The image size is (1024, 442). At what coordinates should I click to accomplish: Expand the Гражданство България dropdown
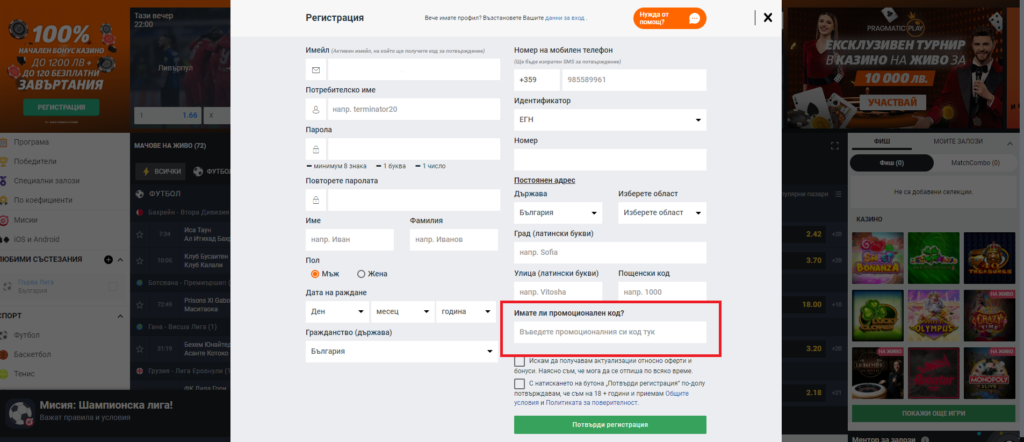[x=402, y=352]
